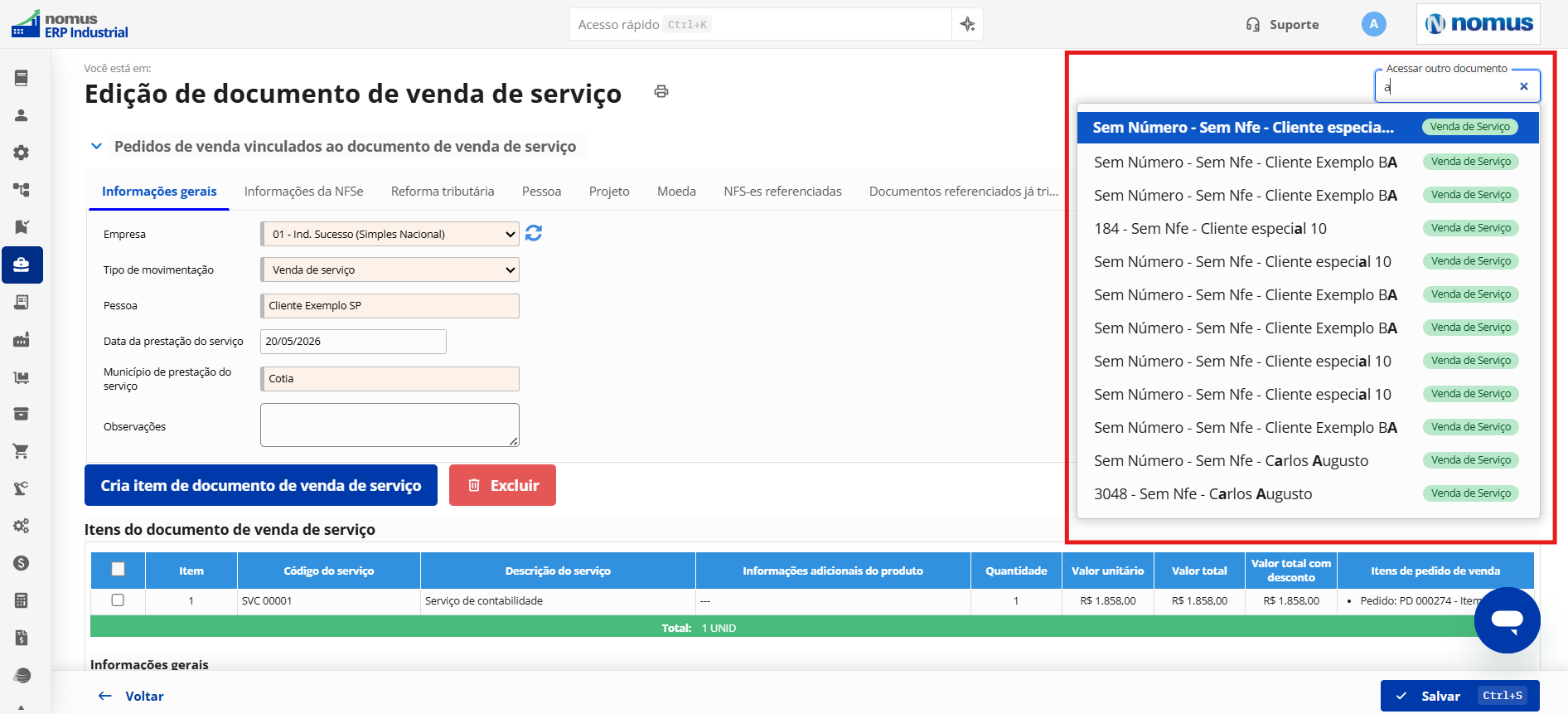The width and height of the screenshot is (1568, 714).
Task: Open the receipt notes sidebar icon
Action: [x=22, y=302]
